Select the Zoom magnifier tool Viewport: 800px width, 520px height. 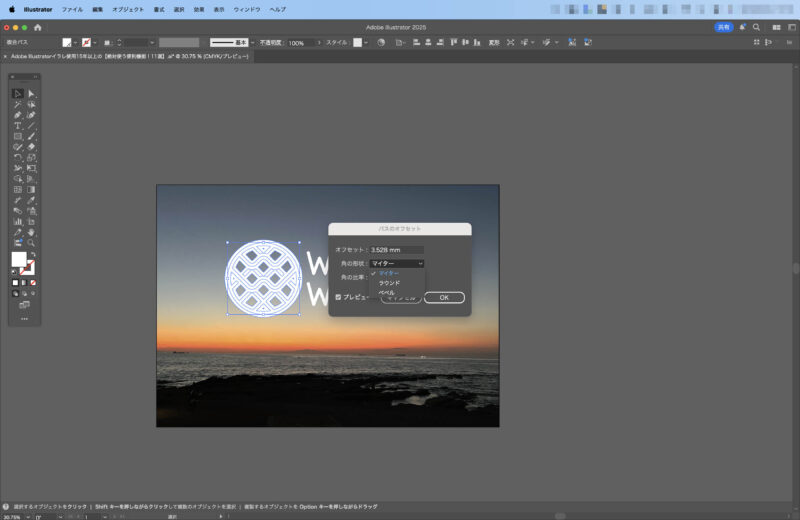[x=31, y=243]
